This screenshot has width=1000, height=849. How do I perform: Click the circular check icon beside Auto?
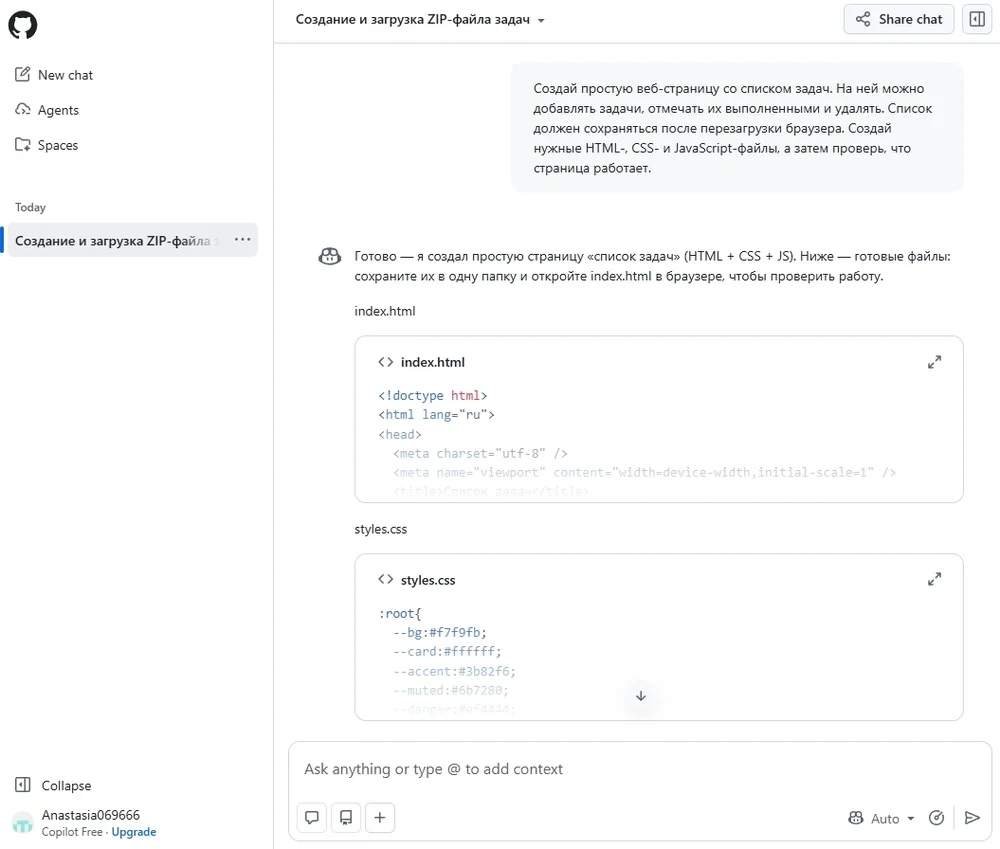[x=936, y=818]
